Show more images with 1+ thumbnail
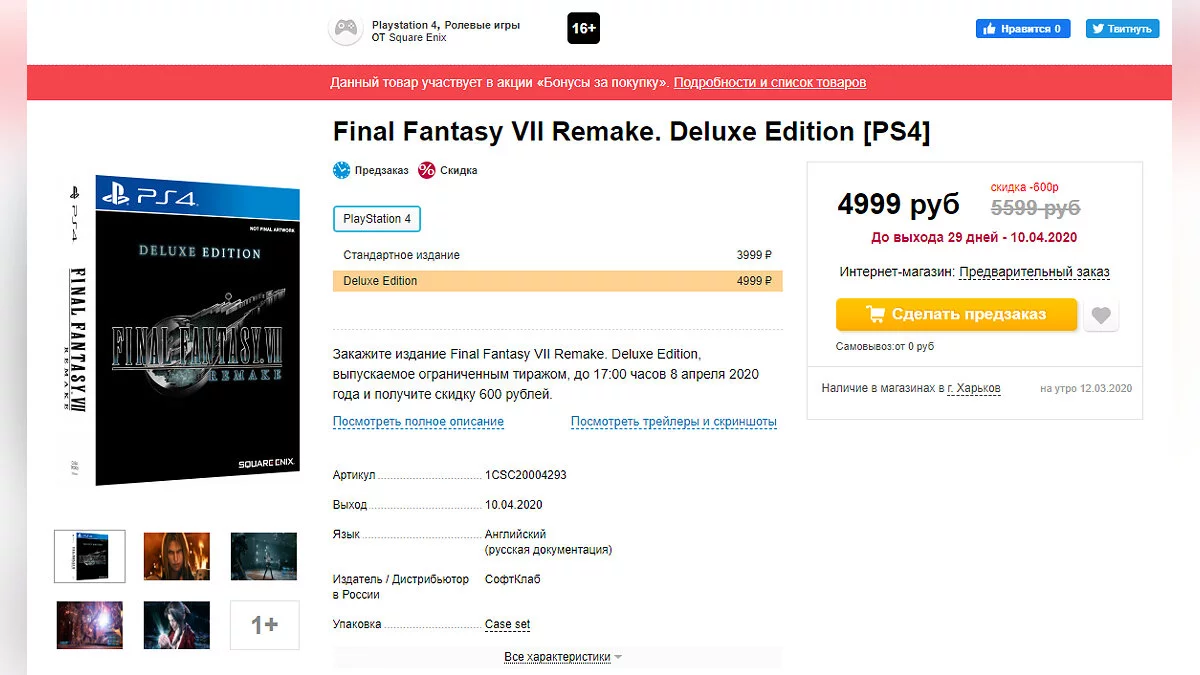 (264, 625)
